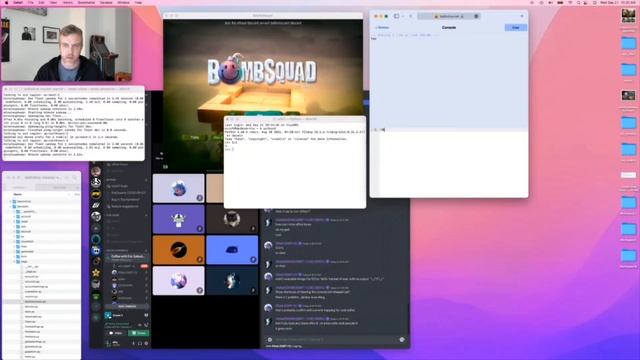Select the purple tile with white robot avatar

(178, 219)
